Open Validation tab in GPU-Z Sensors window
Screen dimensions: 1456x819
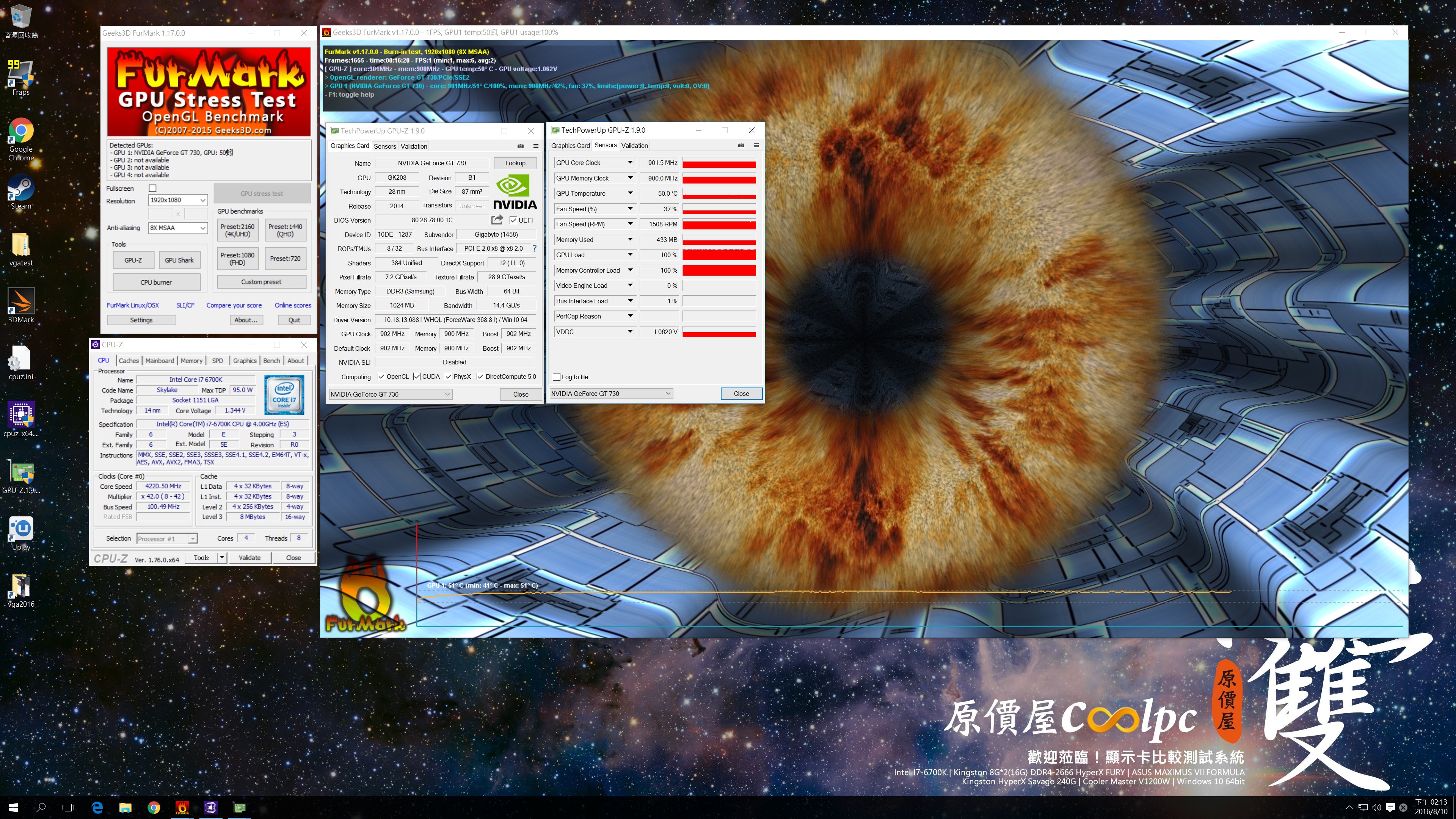(635, 146)
